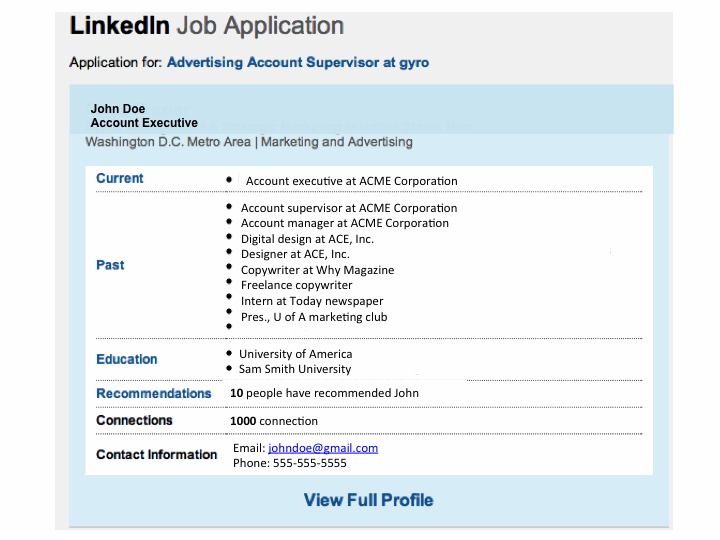This screenshot has width=720, height=540.
Task: Open Advertising Account Supervisor at gyro link
Action: tap(297, 62)
